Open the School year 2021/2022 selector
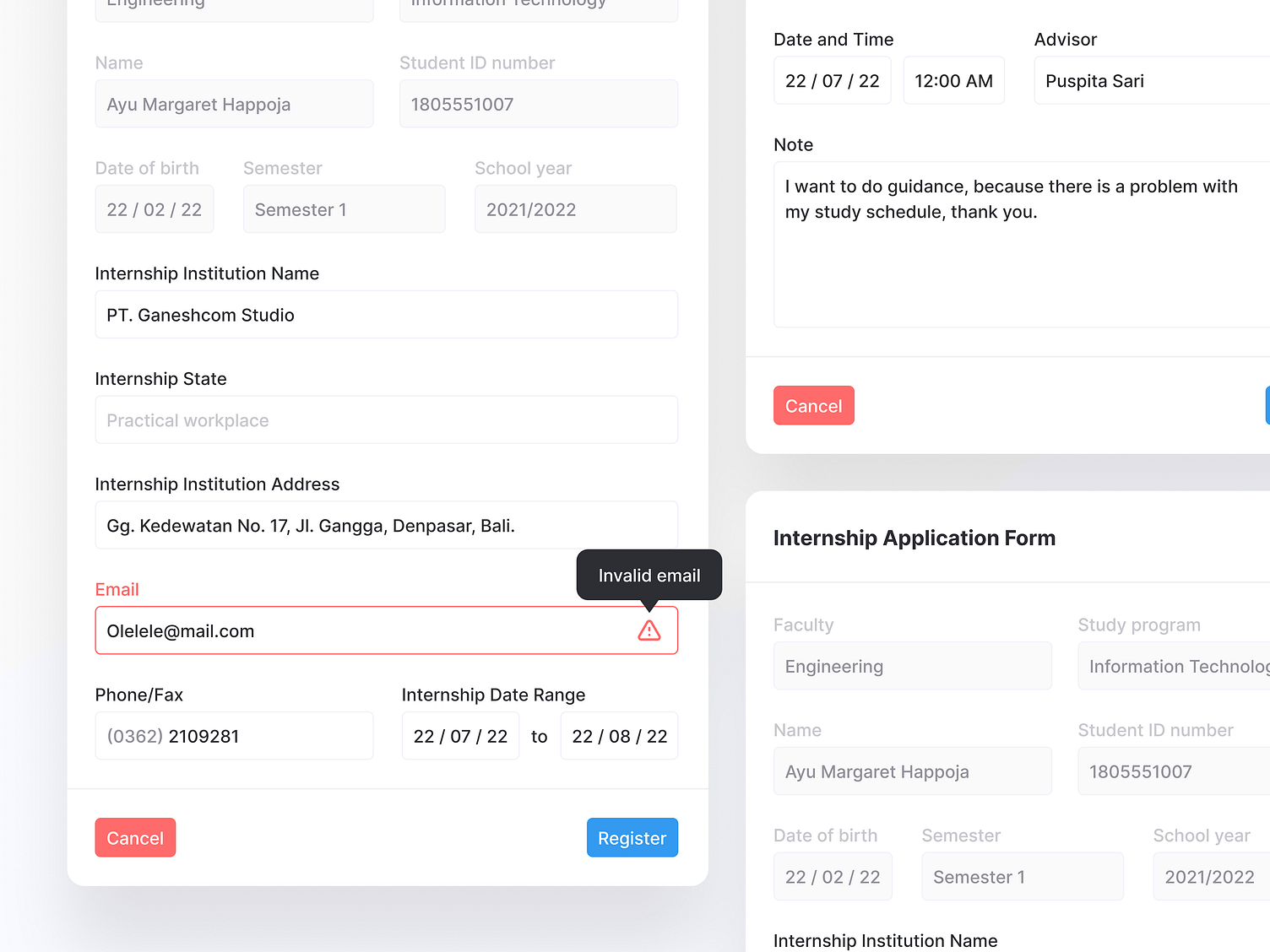Screen dimensions: 1270x952 point(575,208)
